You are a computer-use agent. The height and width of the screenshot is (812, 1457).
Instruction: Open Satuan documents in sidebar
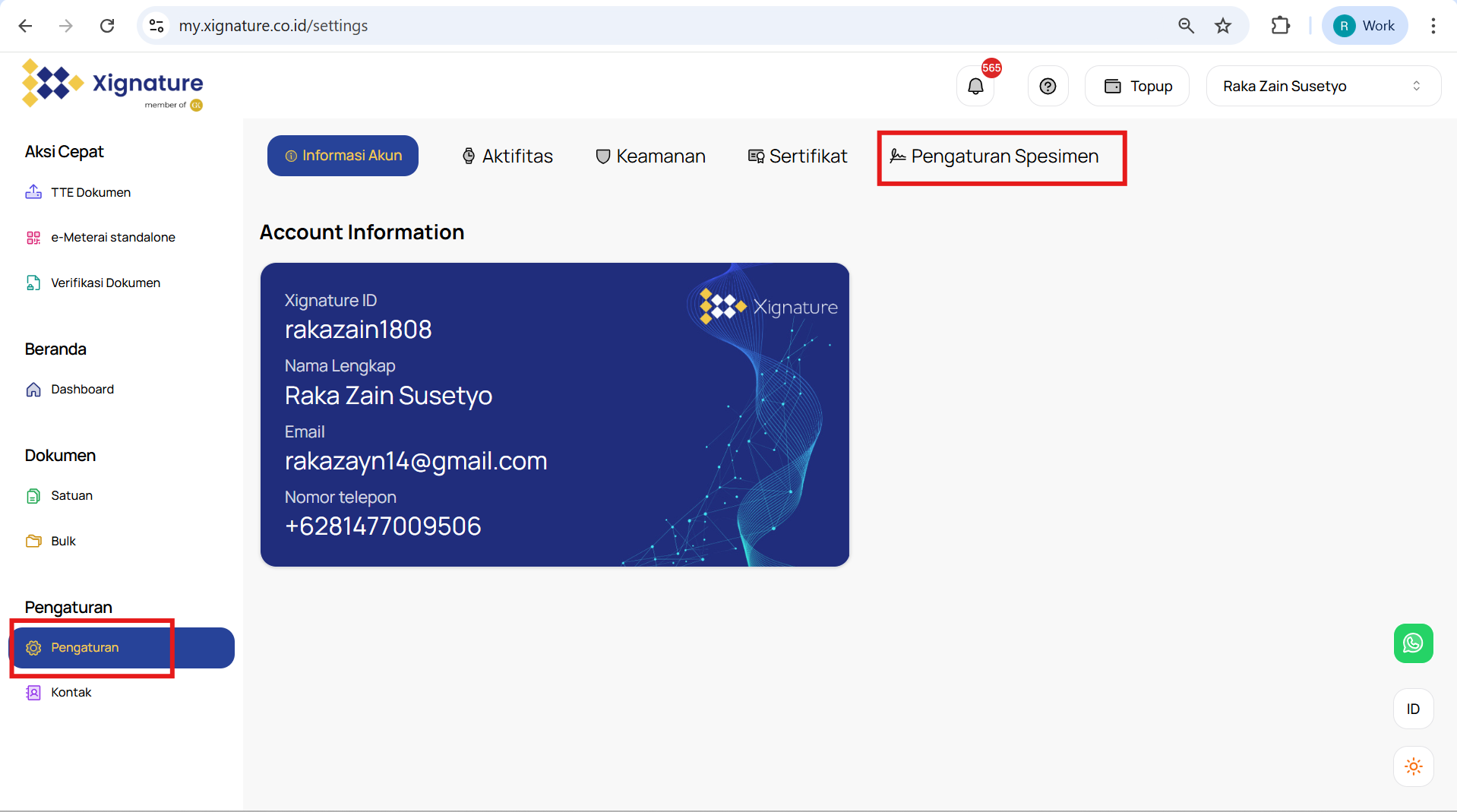click(x=71, y=495)
